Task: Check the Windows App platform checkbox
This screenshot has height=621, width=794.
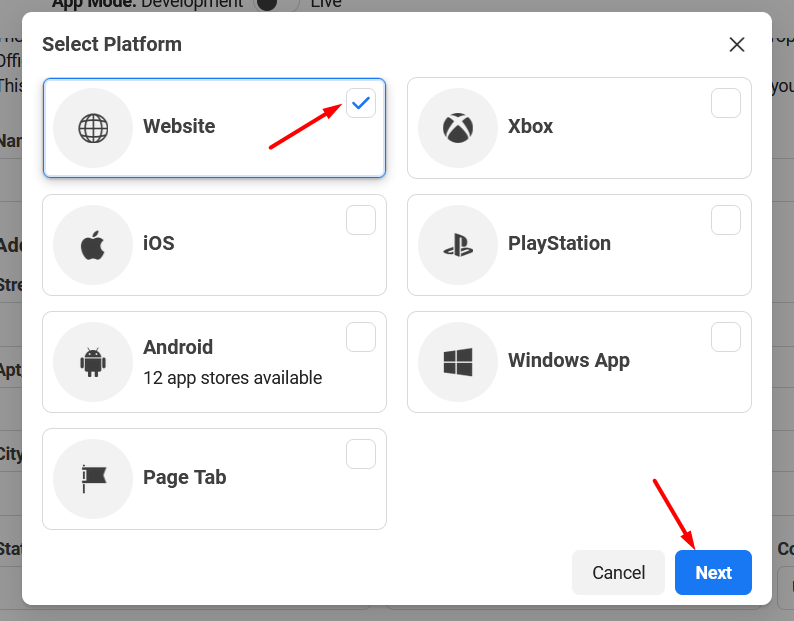Action: 726,337
